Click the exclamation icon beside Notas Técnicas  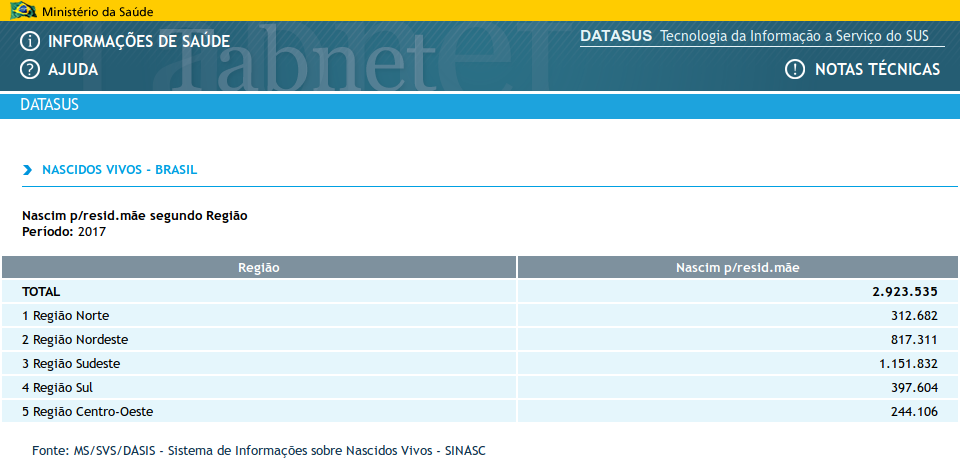[795, 69]
